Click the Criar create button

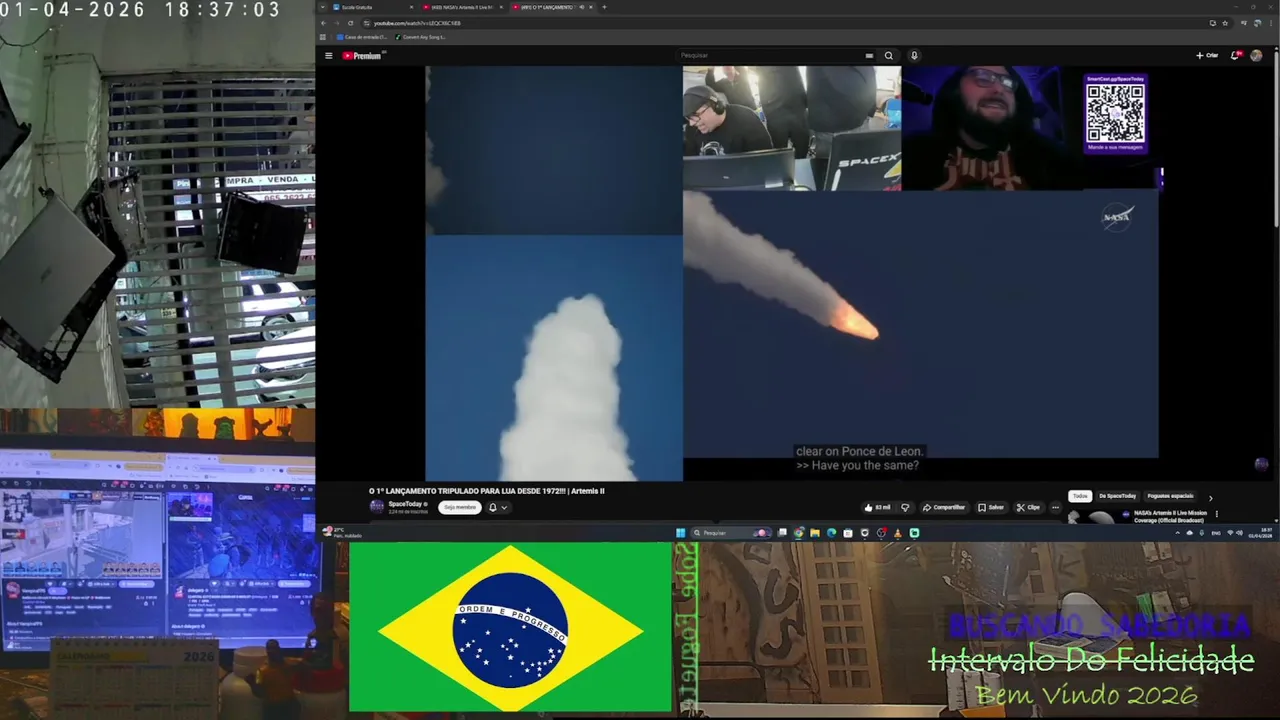tap(1207, 56)
